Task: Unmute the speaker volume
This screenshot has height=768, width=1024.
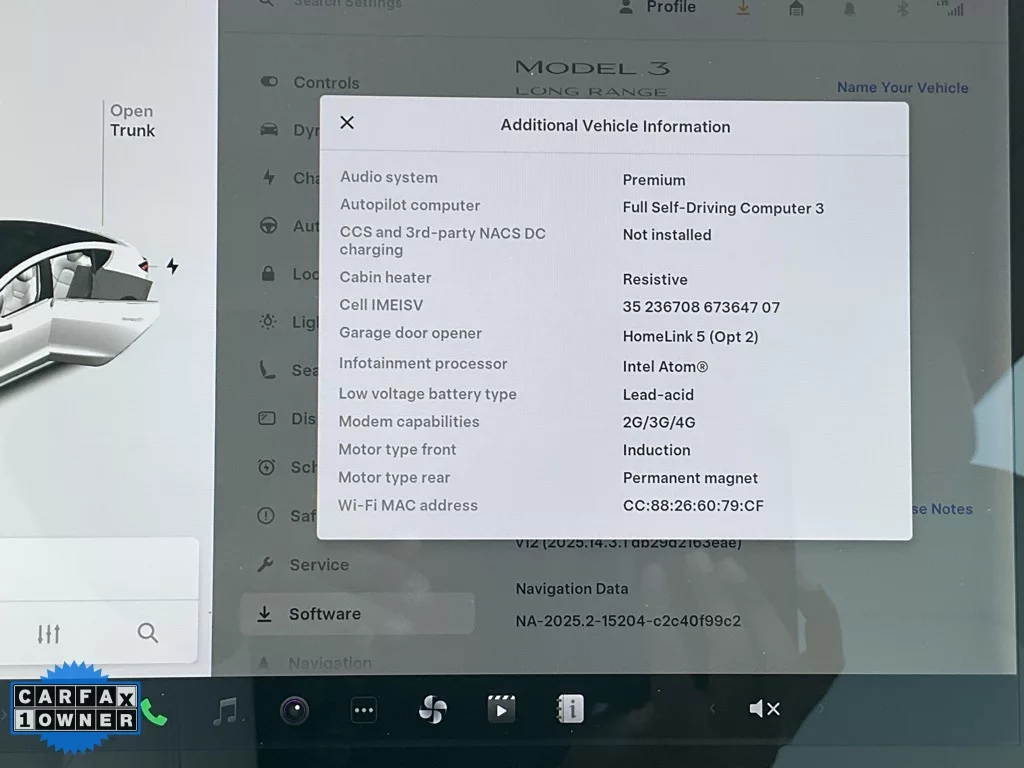Action: coord(765,709)
